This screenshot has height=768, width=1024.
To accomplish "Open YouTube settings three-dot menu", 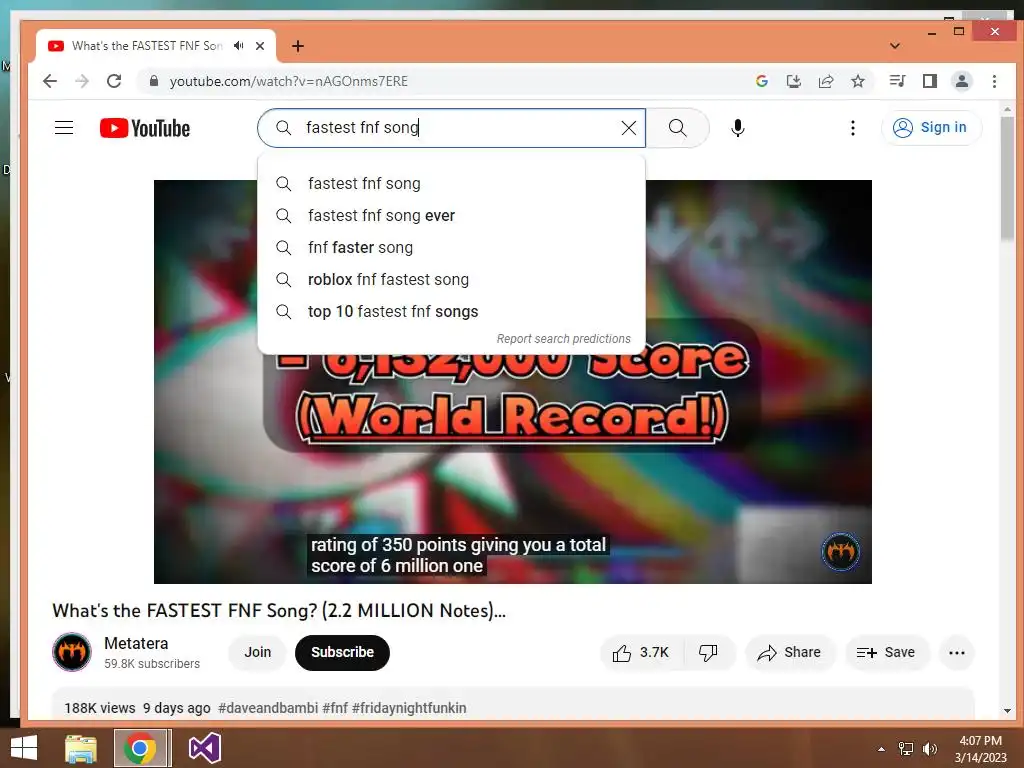I will pyautogui.click(x=853, y=128).
